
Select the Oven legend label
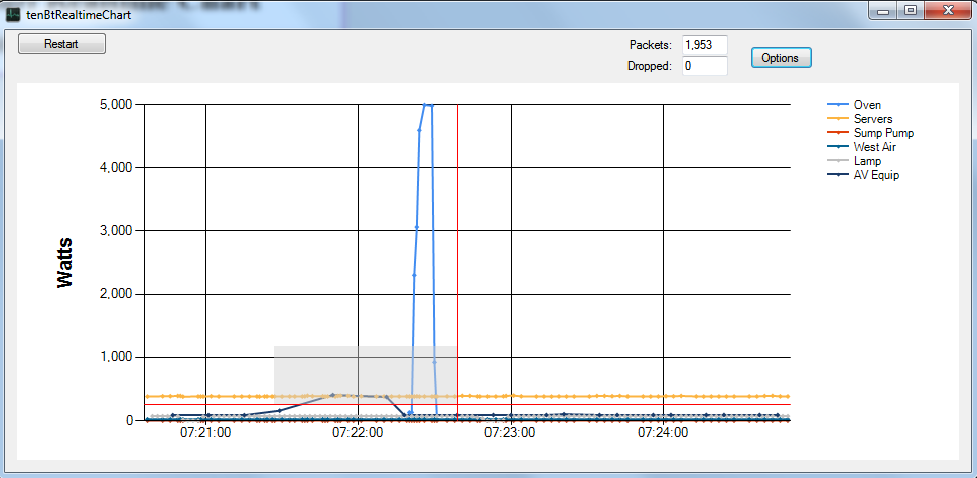867,105
